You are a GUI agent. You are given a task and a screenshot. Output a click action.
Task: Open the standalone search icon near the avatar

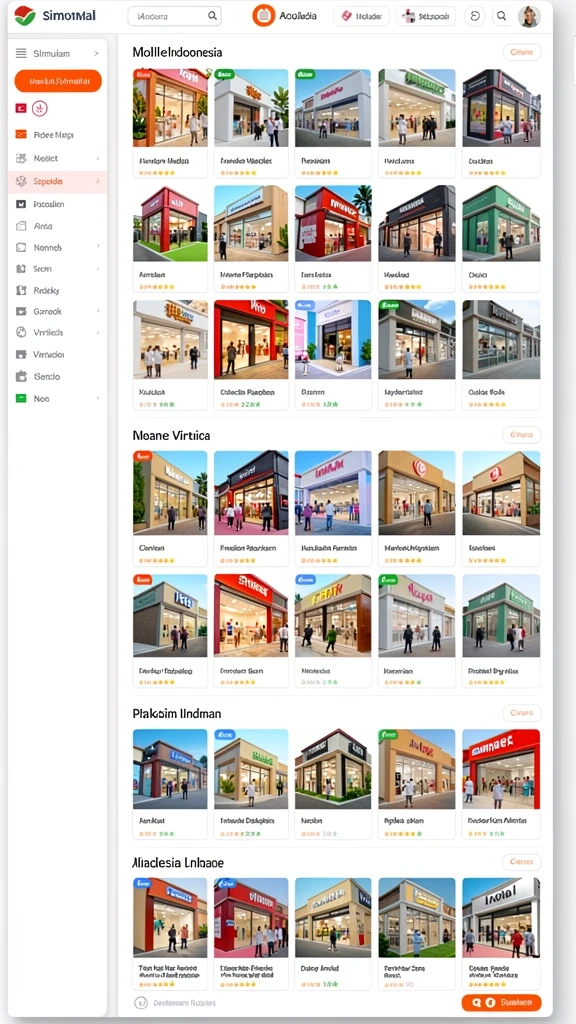pos(501,16)
